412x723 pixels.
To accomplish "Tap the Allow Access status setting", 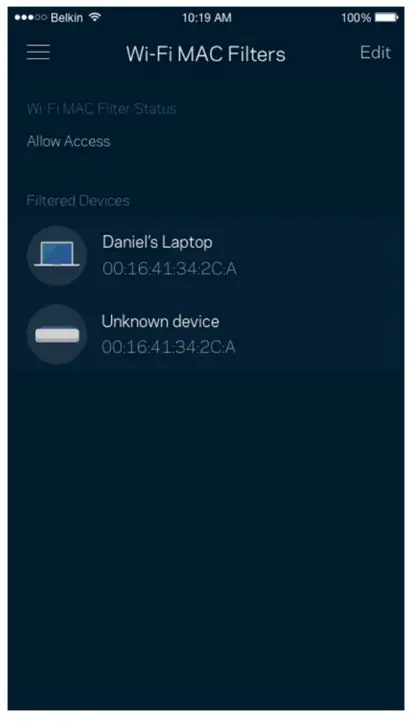I will coord(68,141).
